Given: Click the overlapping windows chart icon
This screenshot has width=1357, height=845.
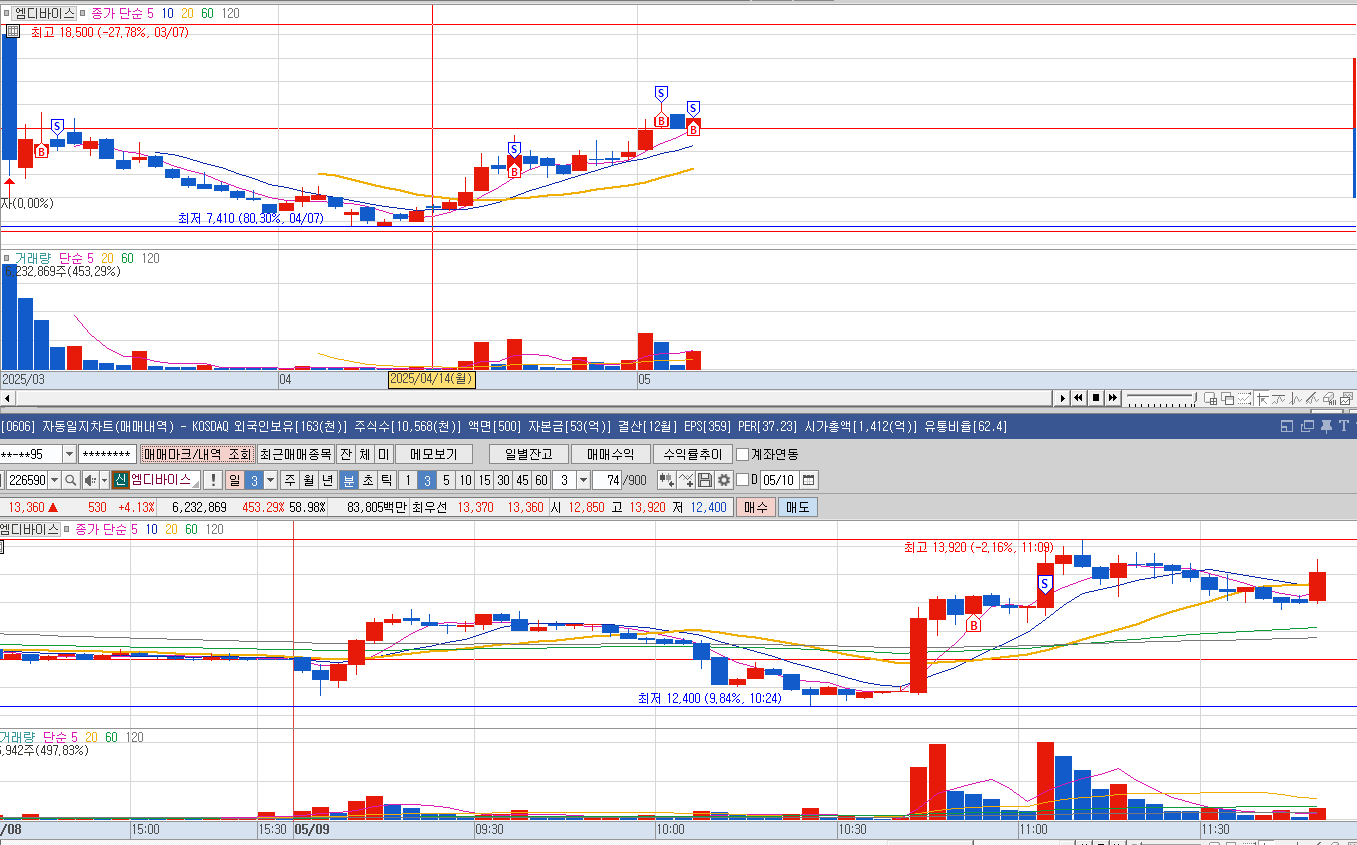Looking at the screenshot, I should coord(1227,398).
